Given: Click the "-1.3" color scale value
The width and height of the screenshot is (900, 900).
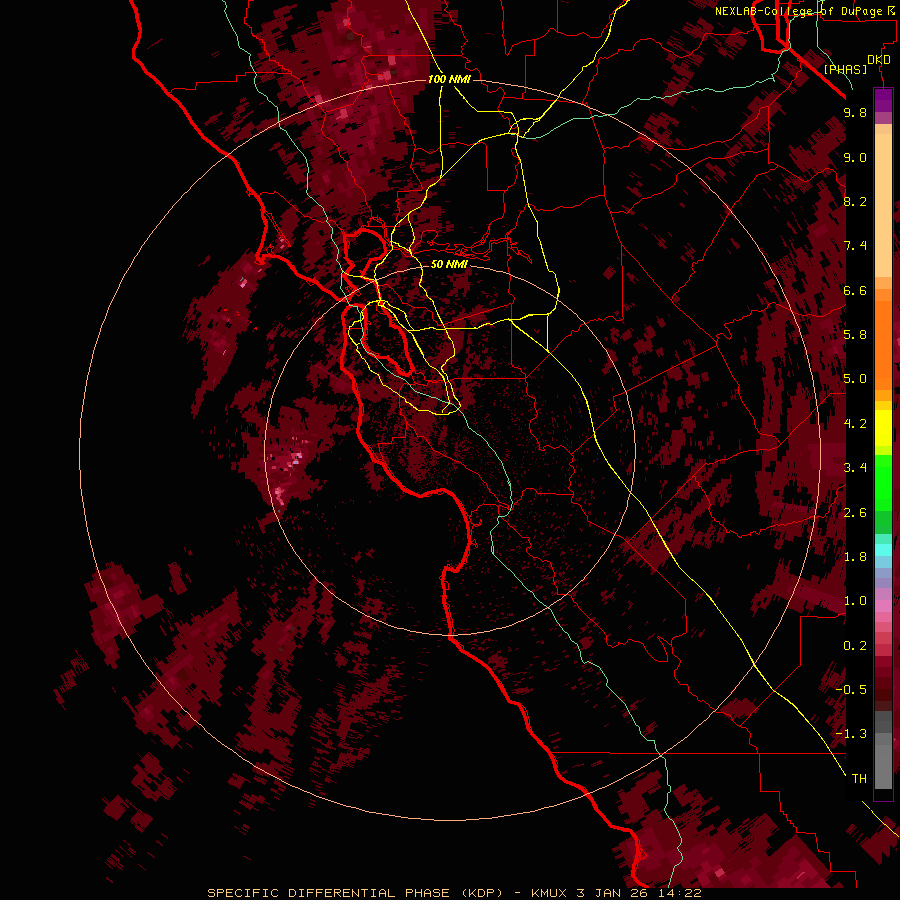Looking at the screenshot, I should pyautogui.click(x=851, y=734).
